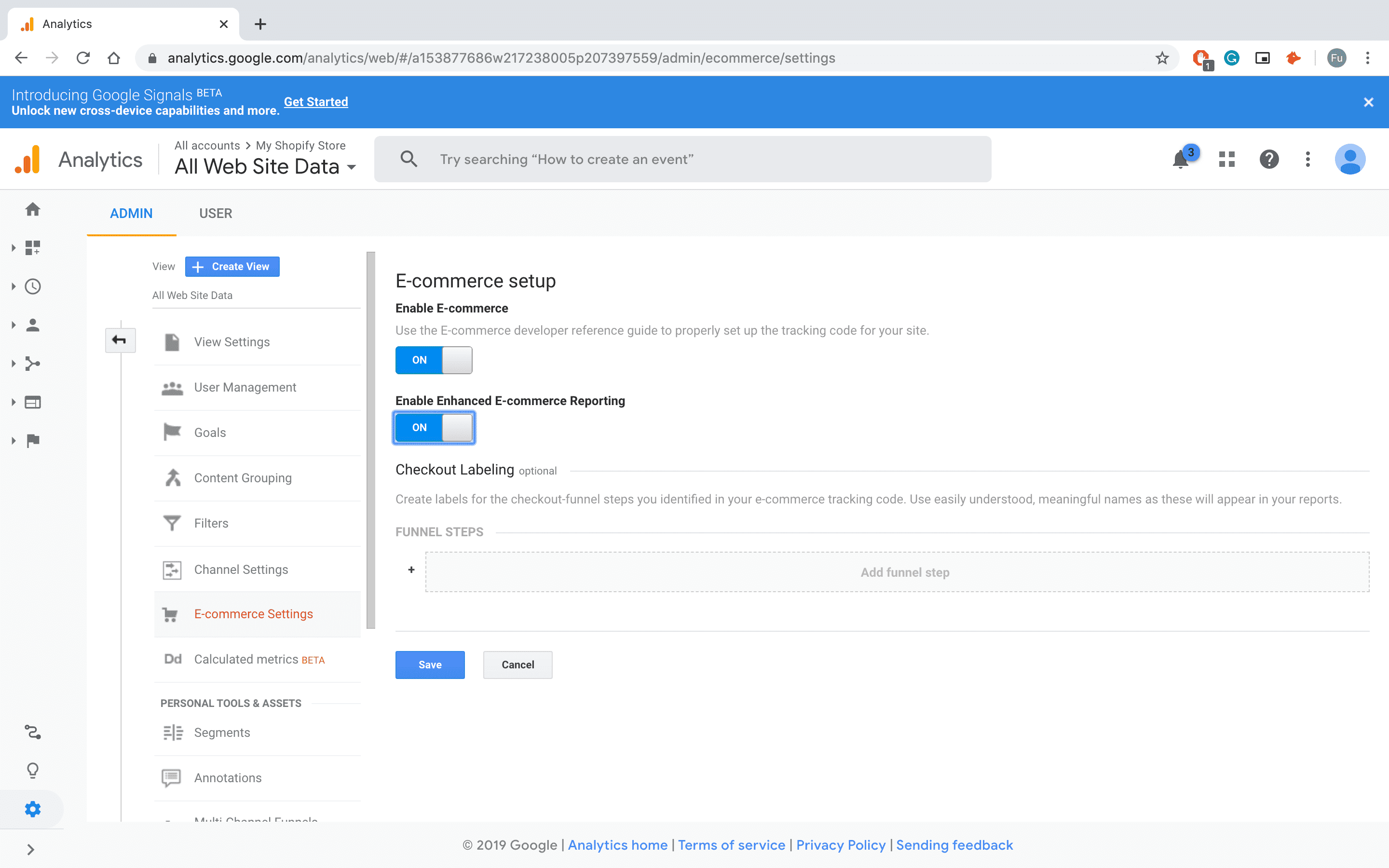Open the Audience person sidebar icon
Image resolution: width=1389 pixels, height=868 pixels.
click(33, 325)
